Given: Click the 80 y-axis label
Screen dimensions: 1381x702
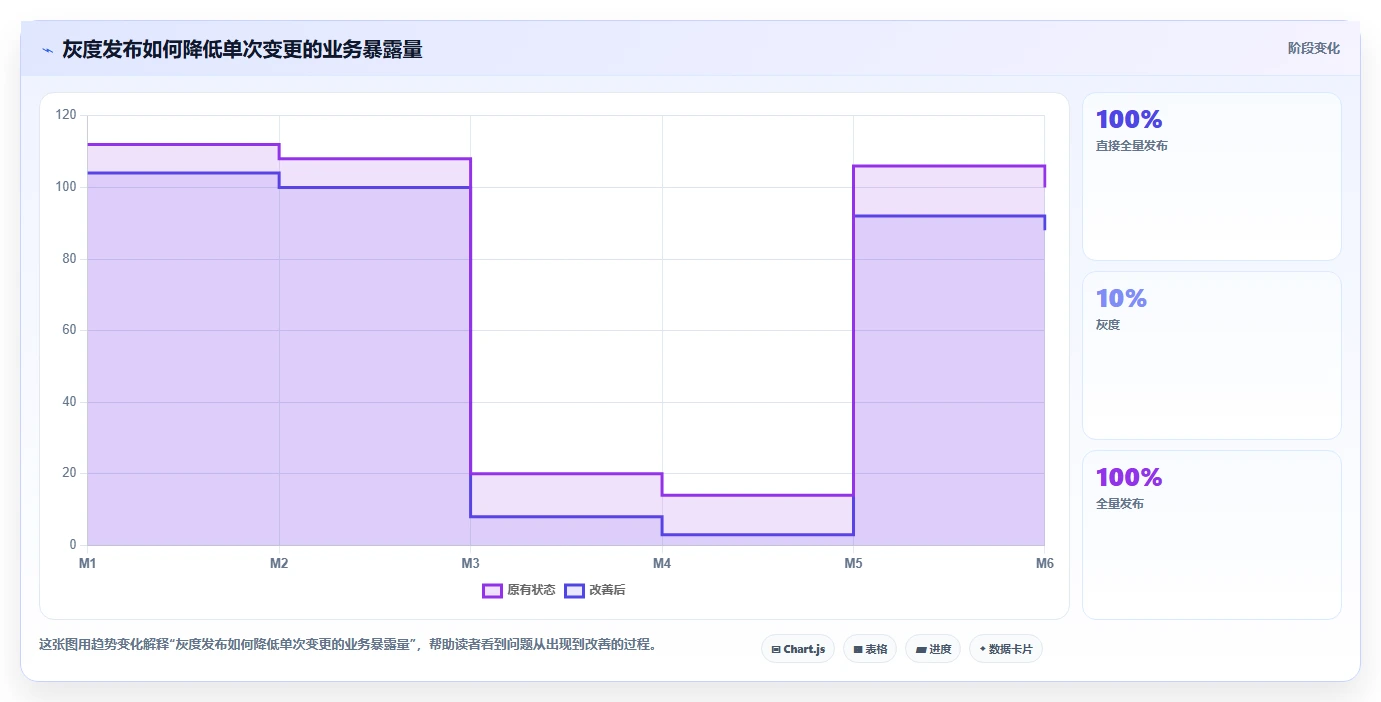Looking at the screenshot, I should (x=69, y=259).
